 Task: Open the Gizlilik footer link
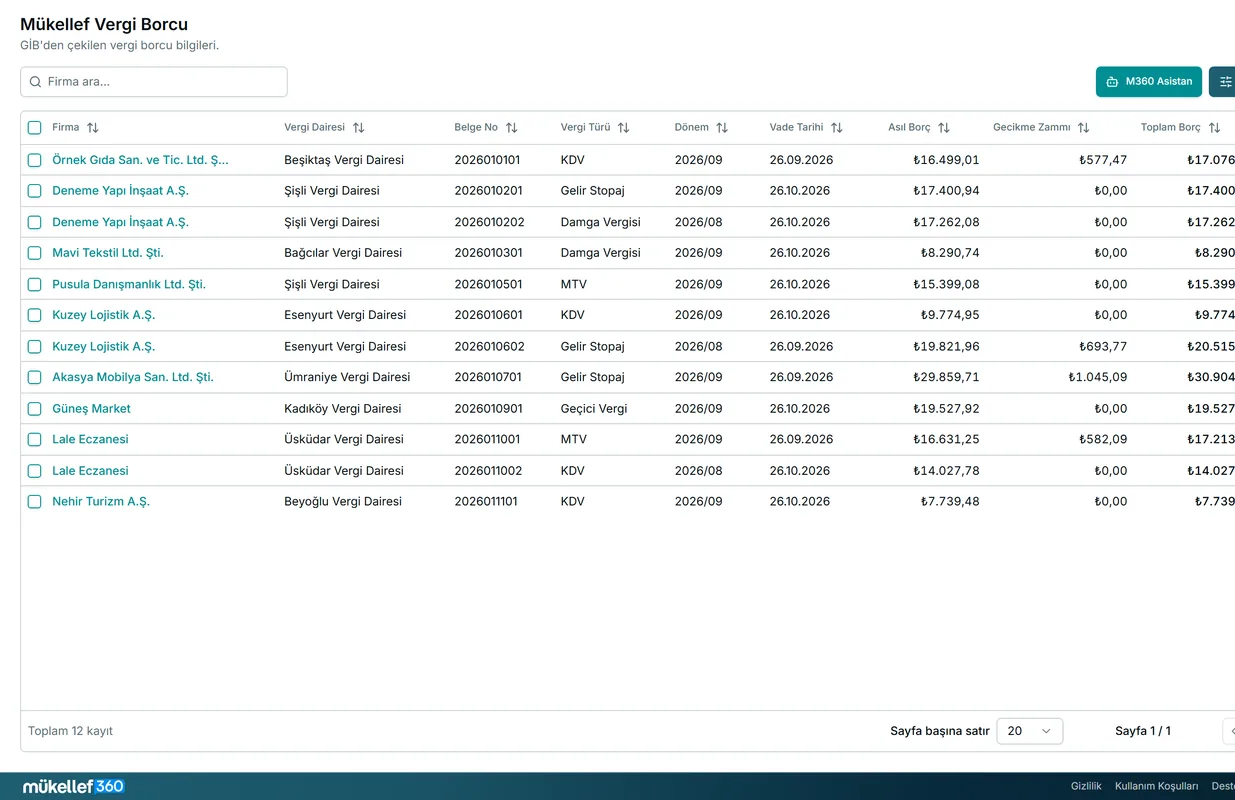click(1086, 786)
